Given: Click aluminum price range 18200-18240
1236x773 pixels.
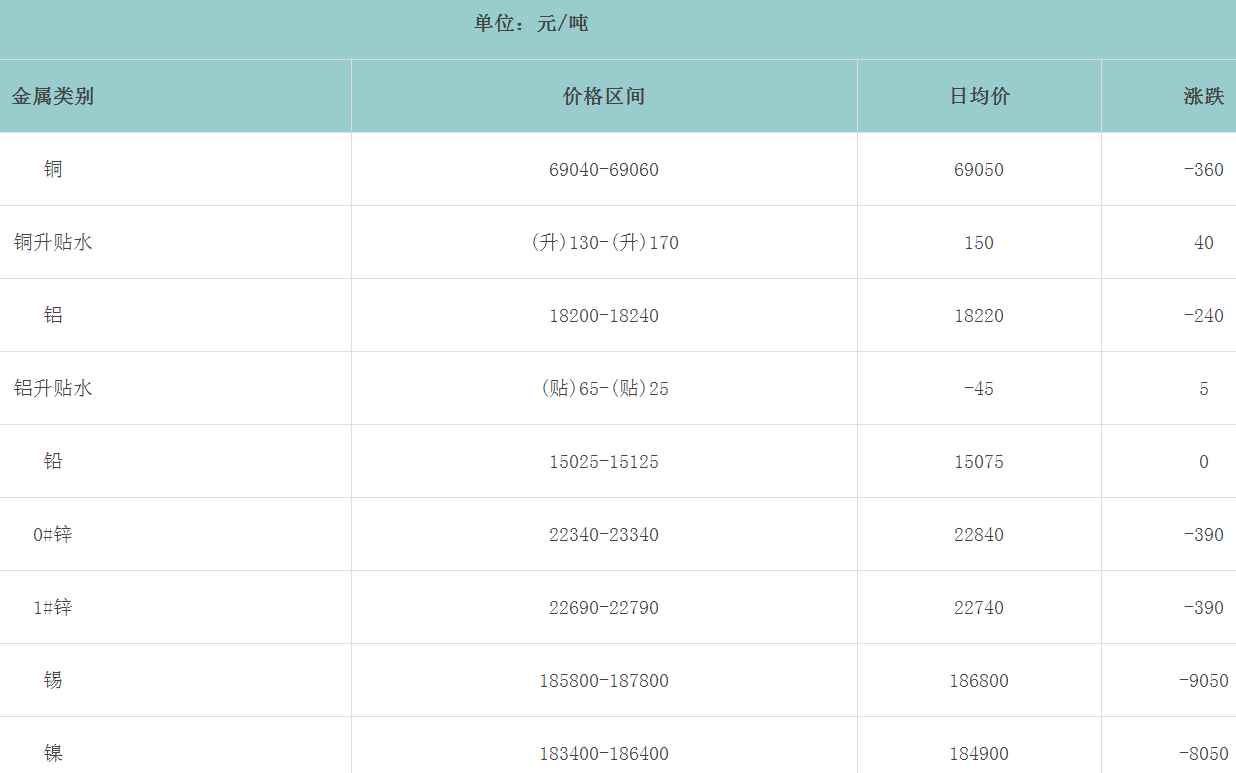Looking at the screenshot, I should click(x=604, y=316).
